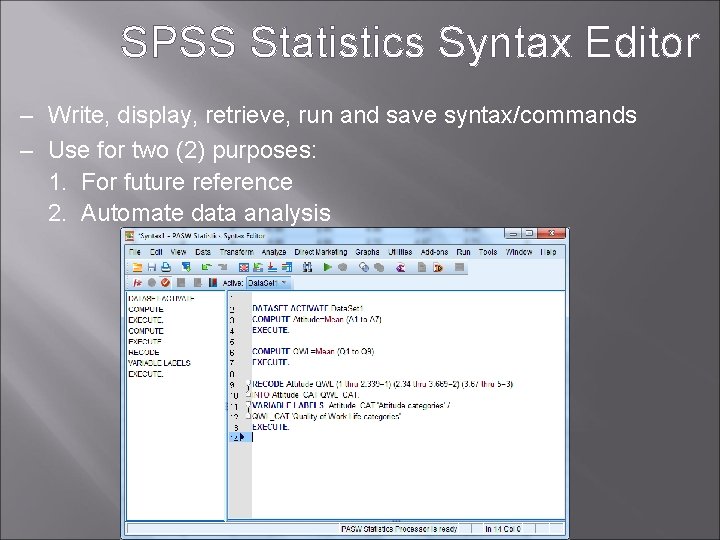The width and height of the screenshot is (720, 540).
Task: Click the 'DATASET ACTIVATE DataSet1' editor line
Action: click(308, 309)
